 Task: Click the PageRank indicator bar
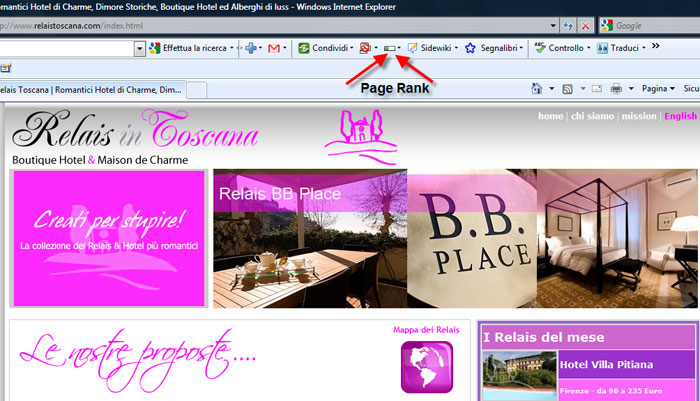click(x=389, y=47)
